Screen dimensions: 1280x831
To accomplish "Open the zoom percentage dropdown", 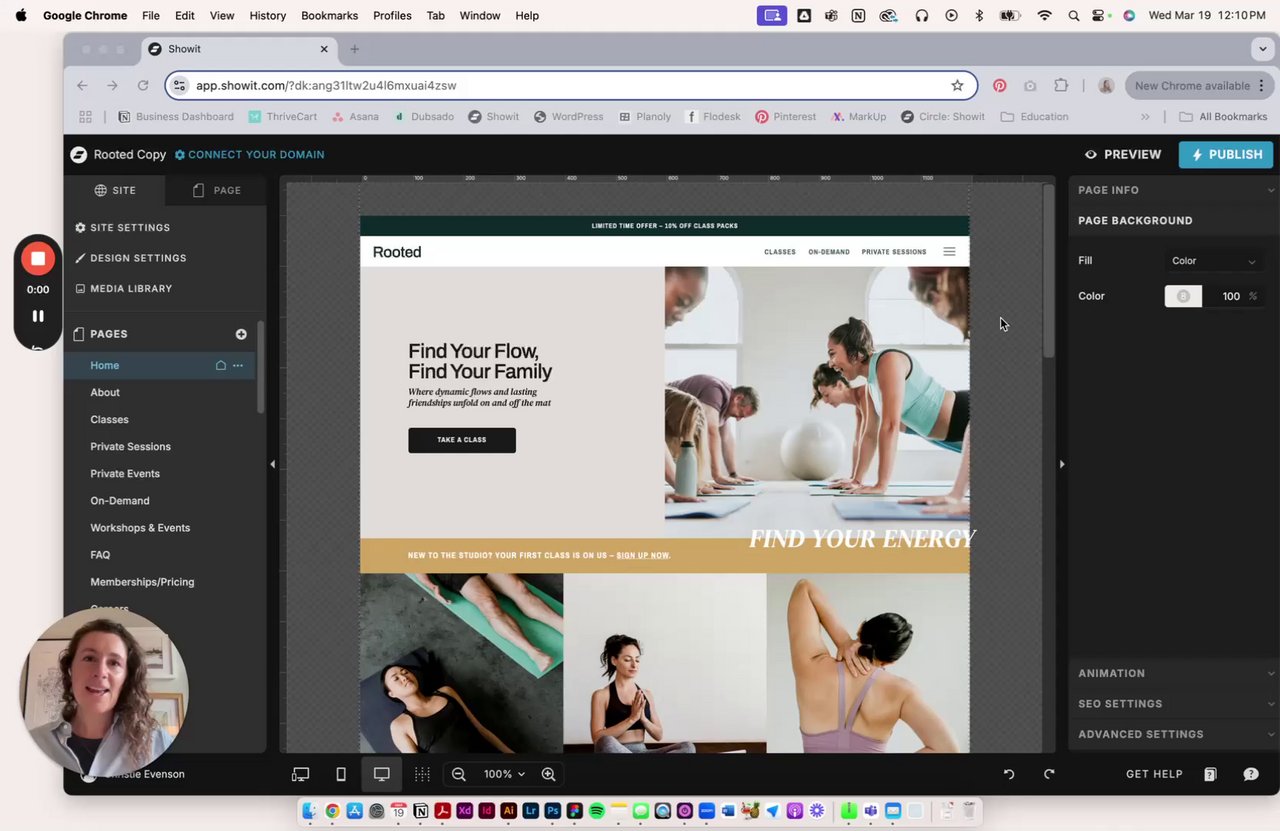I will (x=505, y=774).
